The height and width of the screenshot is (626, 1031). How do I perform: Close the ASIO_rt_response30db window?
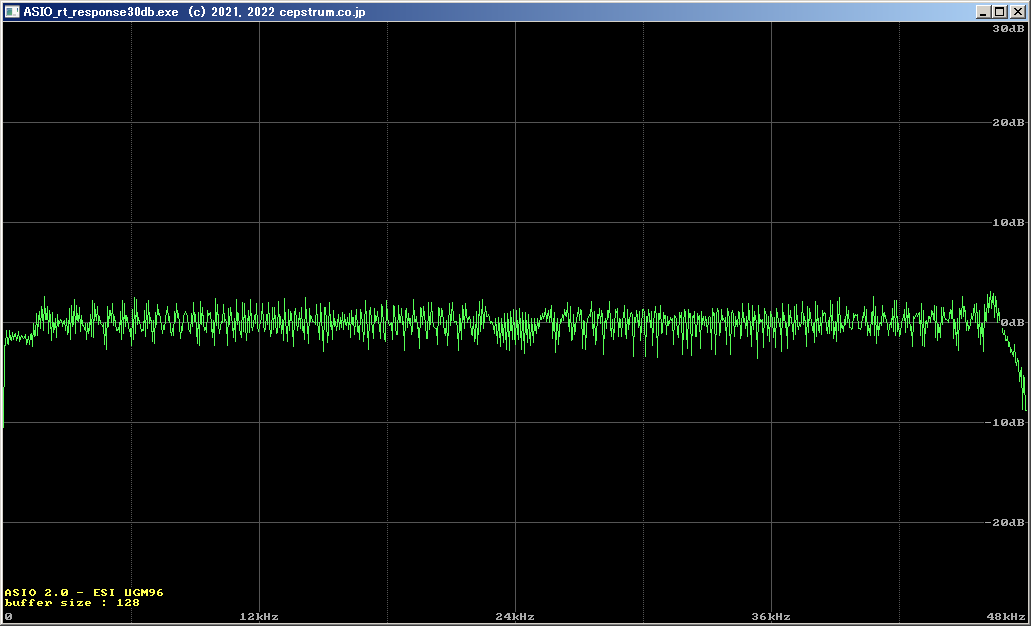point(1017,12)
